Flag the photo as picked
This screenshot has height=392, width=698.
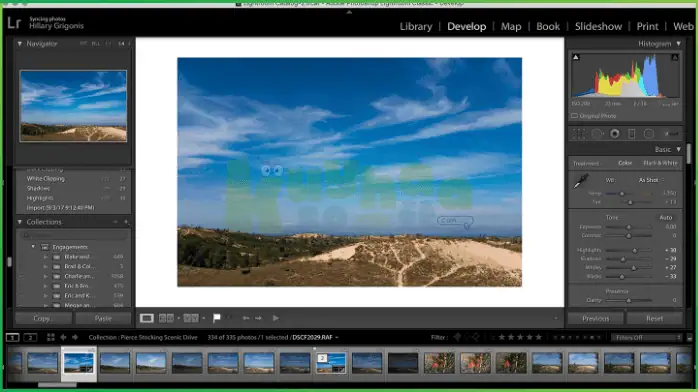tap(217, 318)
